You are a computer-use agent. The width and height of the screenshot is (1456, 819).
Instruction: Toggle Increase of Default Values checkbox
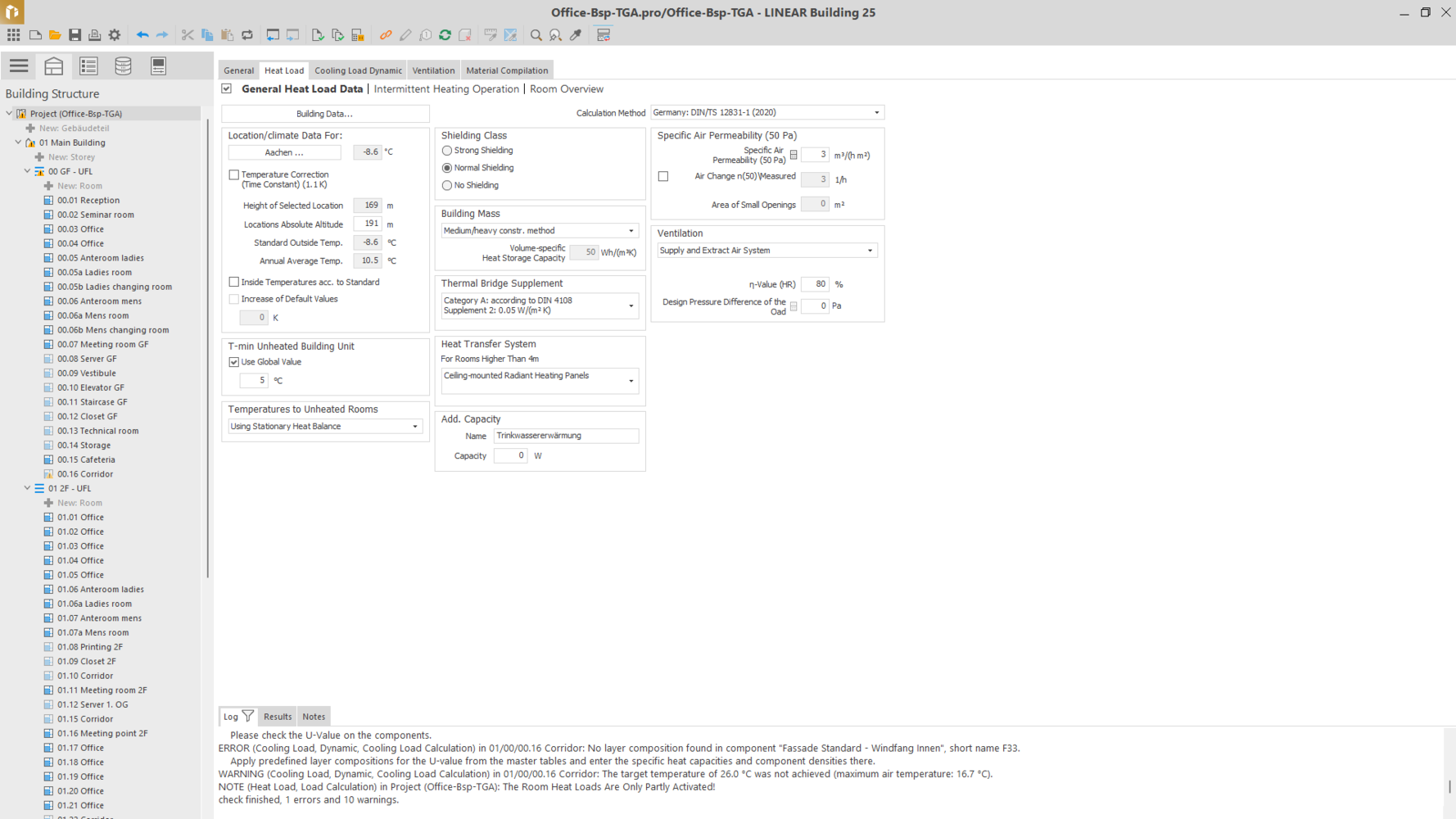[x=234, y=299]
